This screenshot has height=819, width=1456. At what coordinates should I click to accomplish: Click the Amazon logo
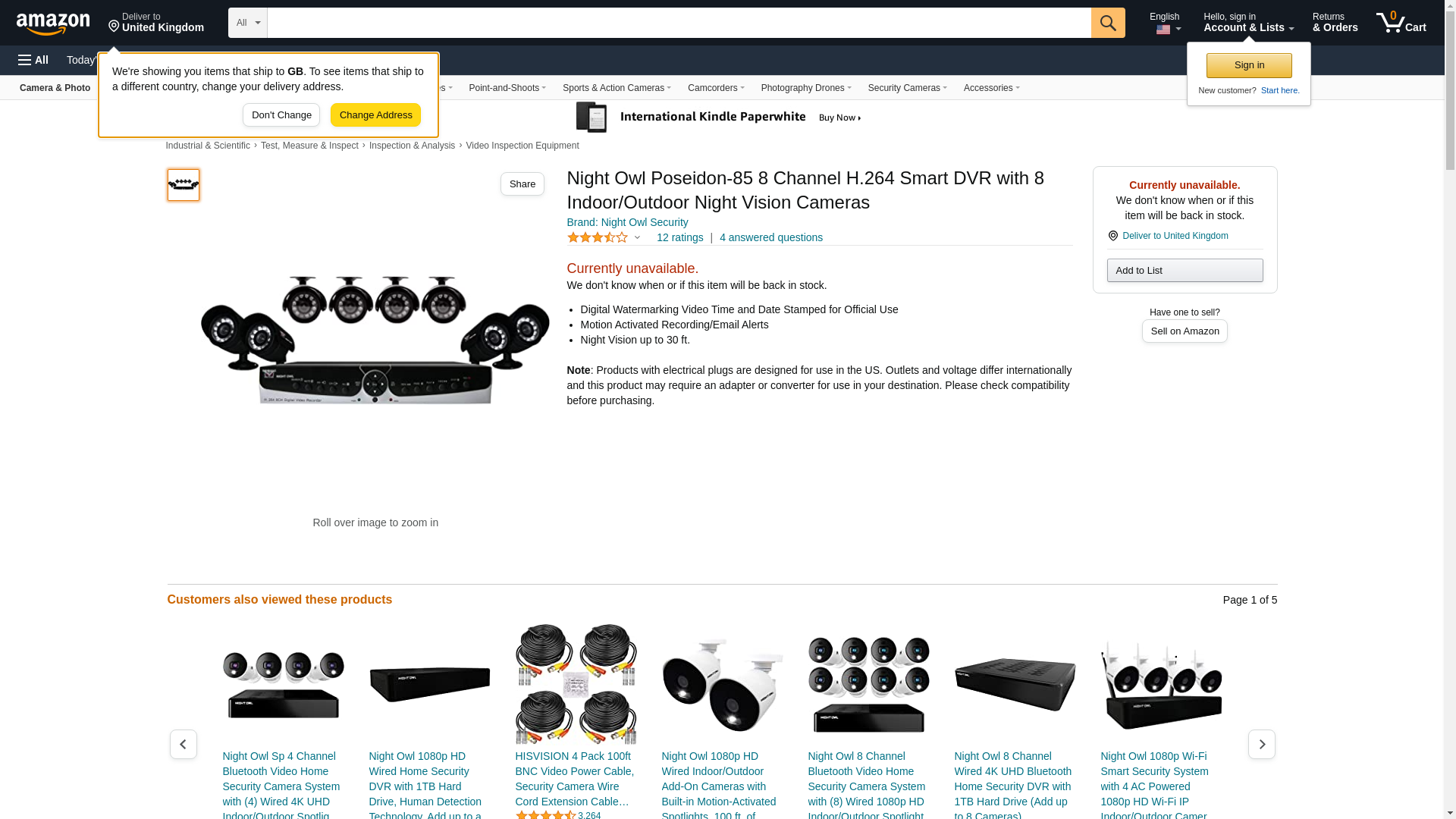(x=53, y=24)
